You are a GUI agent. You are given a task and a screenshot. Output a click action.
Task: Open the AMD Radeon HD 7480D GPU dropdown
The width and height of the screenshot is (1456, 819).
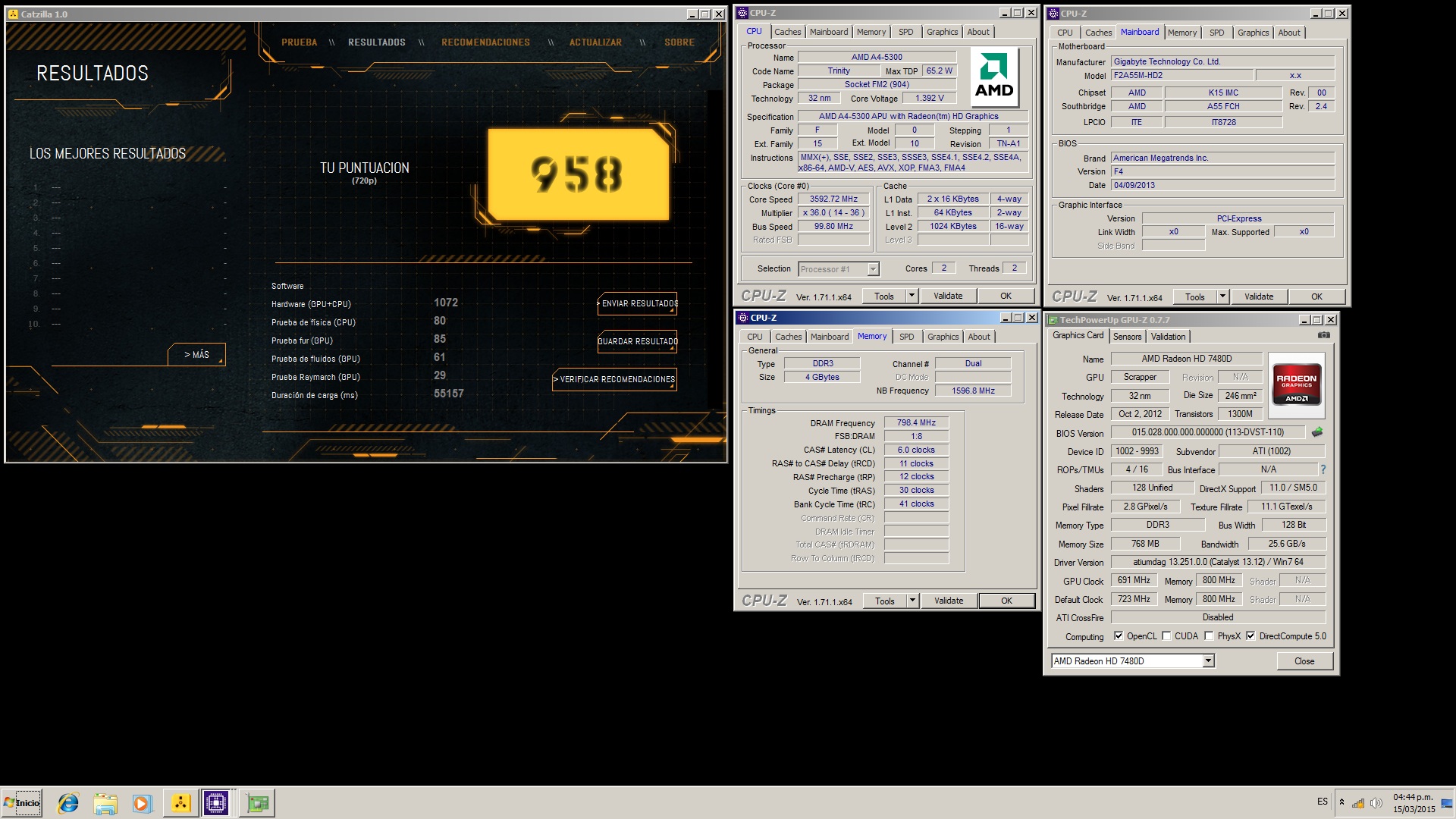(x=1209, y=661)
